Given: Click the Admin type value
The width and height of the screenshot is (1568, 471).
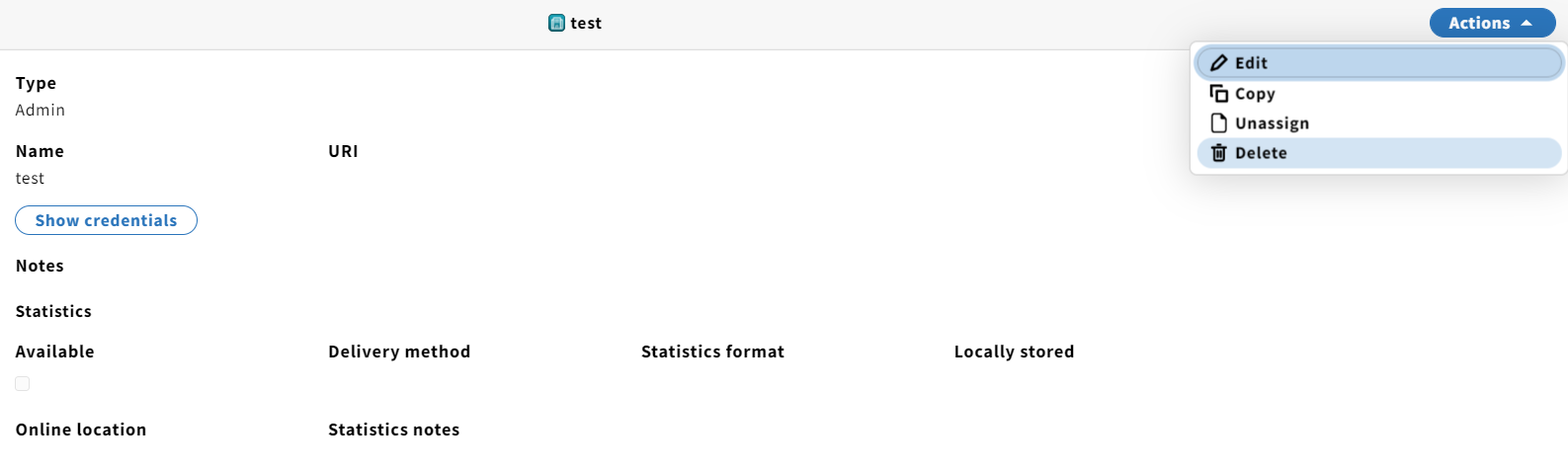Looking at the screenshot, I should pos(41,110).
